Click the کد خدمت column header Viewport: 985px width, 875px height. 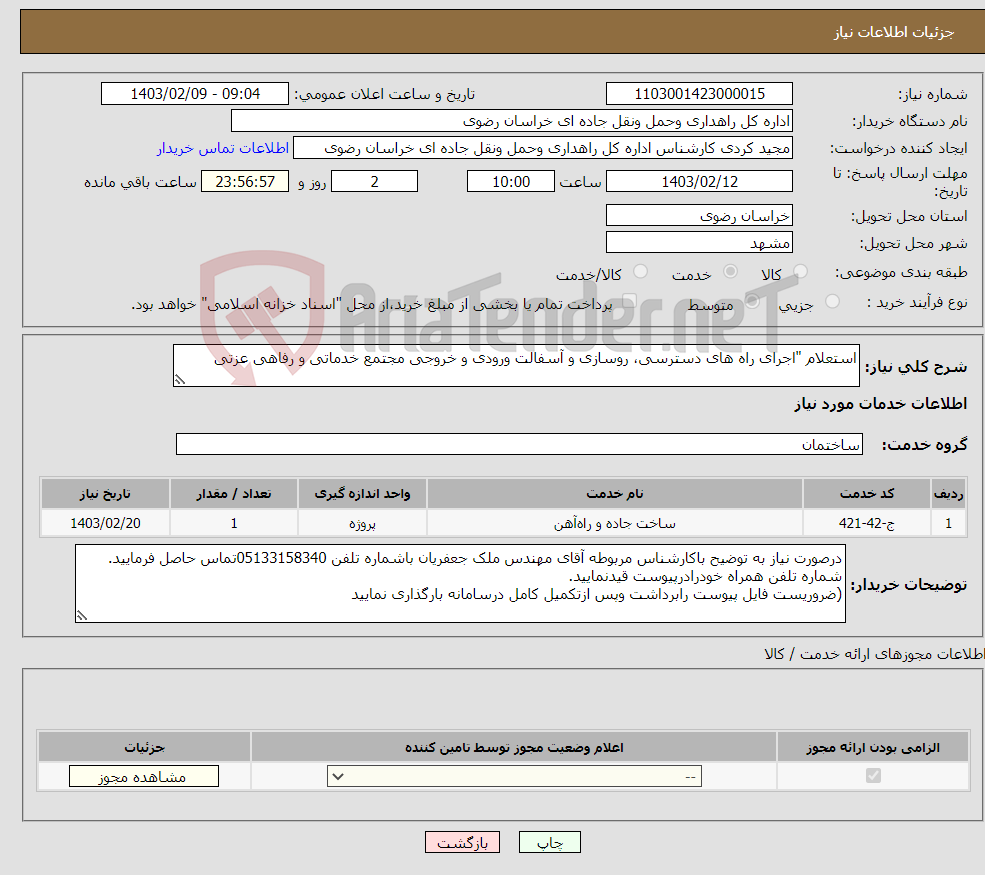pos(867,494)
